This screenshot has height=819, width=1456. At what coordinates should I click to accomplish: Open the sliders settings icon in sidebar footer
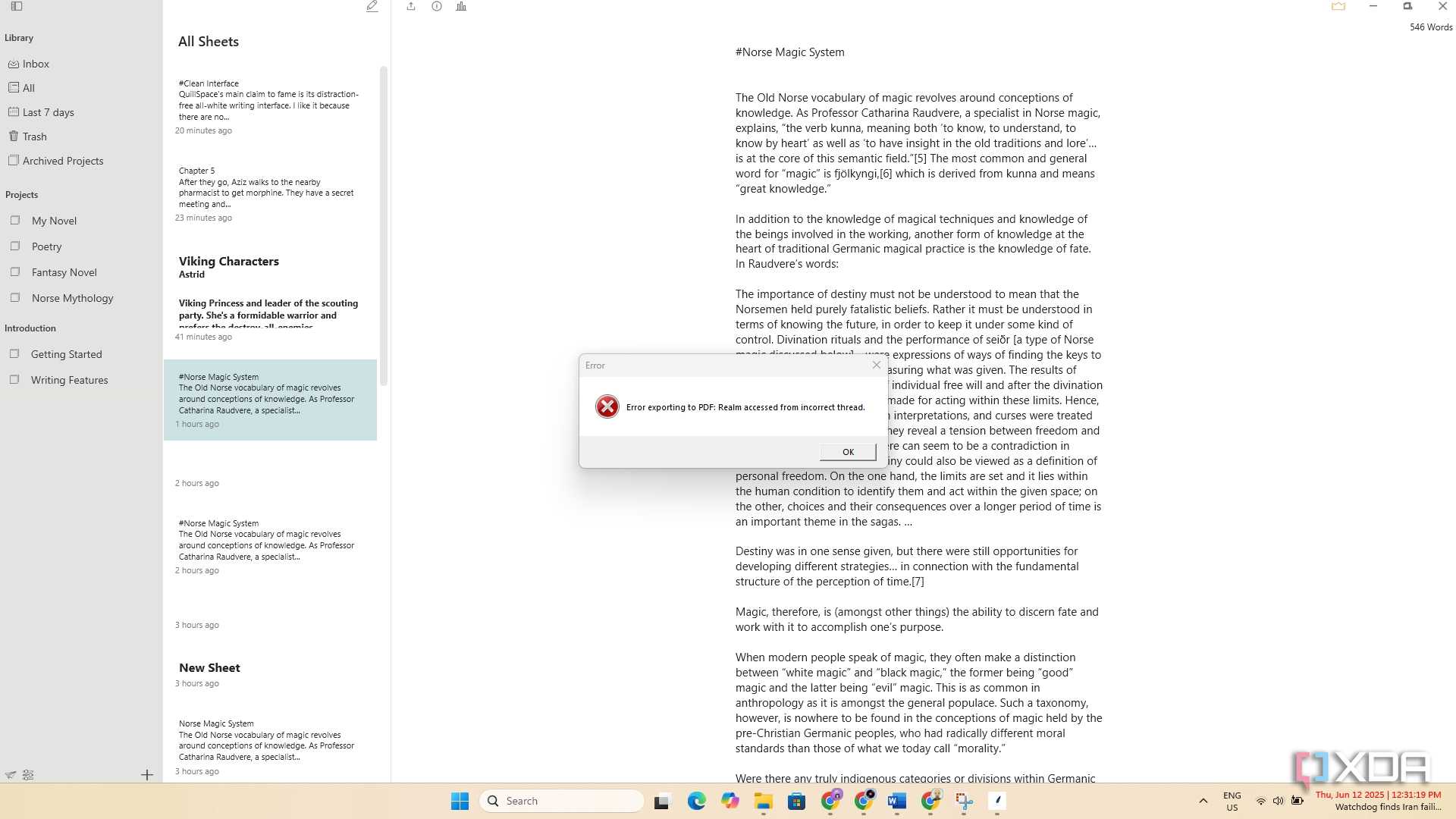coord(28,775)
